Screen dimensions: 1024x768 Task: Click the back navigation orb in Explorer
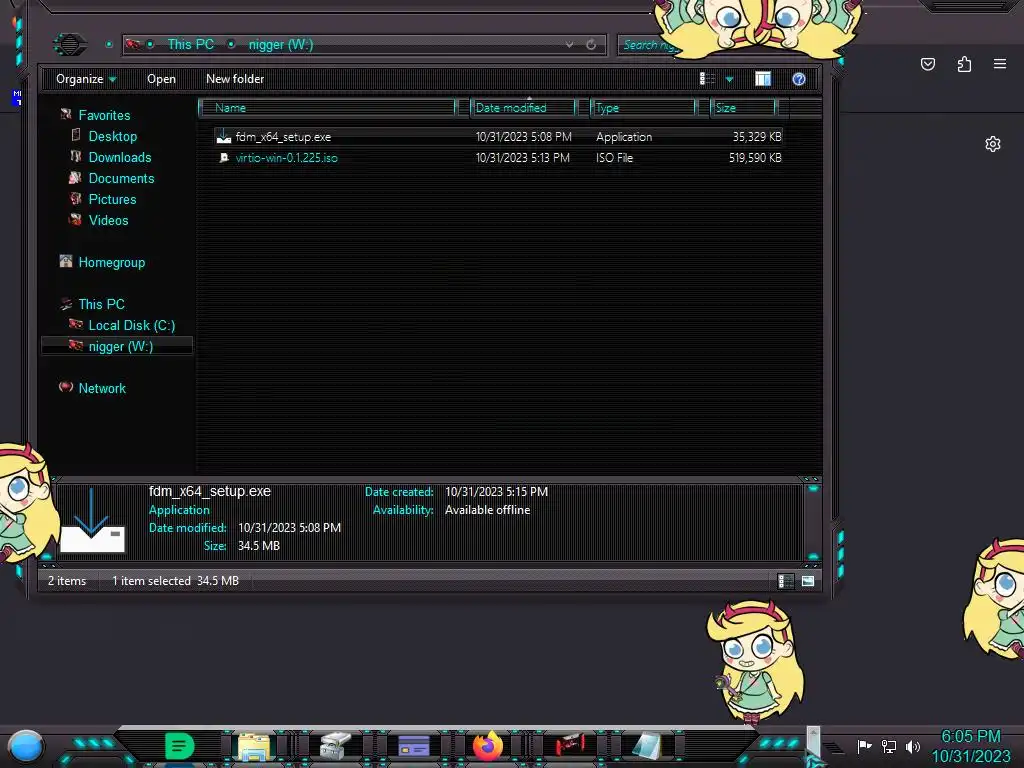(x=69, y=44)
